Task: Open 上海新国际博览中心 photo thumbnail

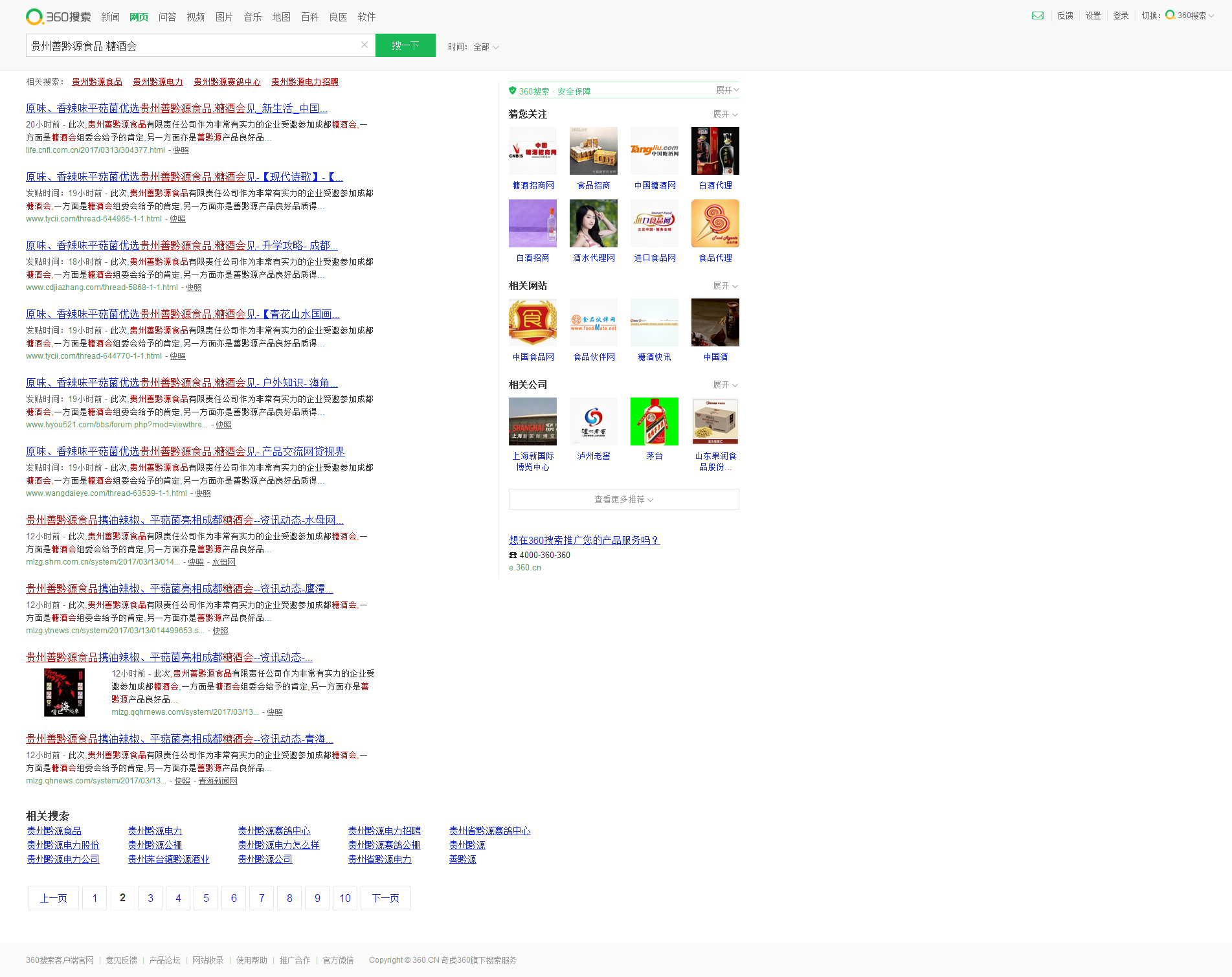Action: tap(533, 421)
